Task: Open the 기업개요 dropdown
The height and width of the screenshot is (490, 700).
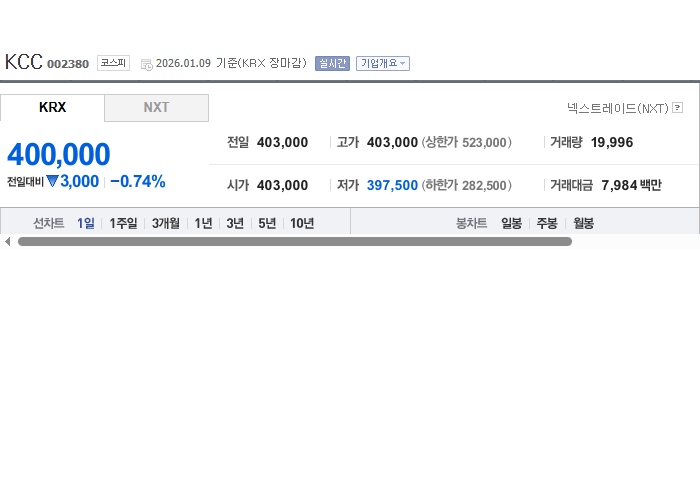Action: click(383, 63)
